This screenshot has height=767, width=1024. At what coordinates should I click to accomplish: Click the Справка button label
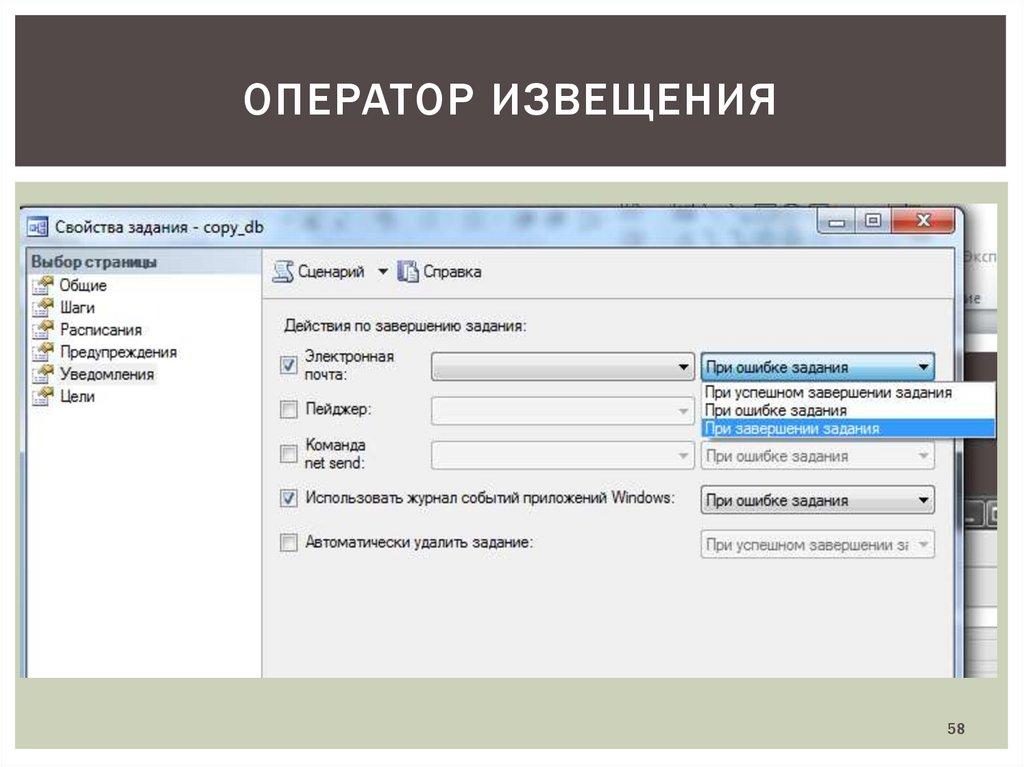pyautogui.click(x=452, y=272)
